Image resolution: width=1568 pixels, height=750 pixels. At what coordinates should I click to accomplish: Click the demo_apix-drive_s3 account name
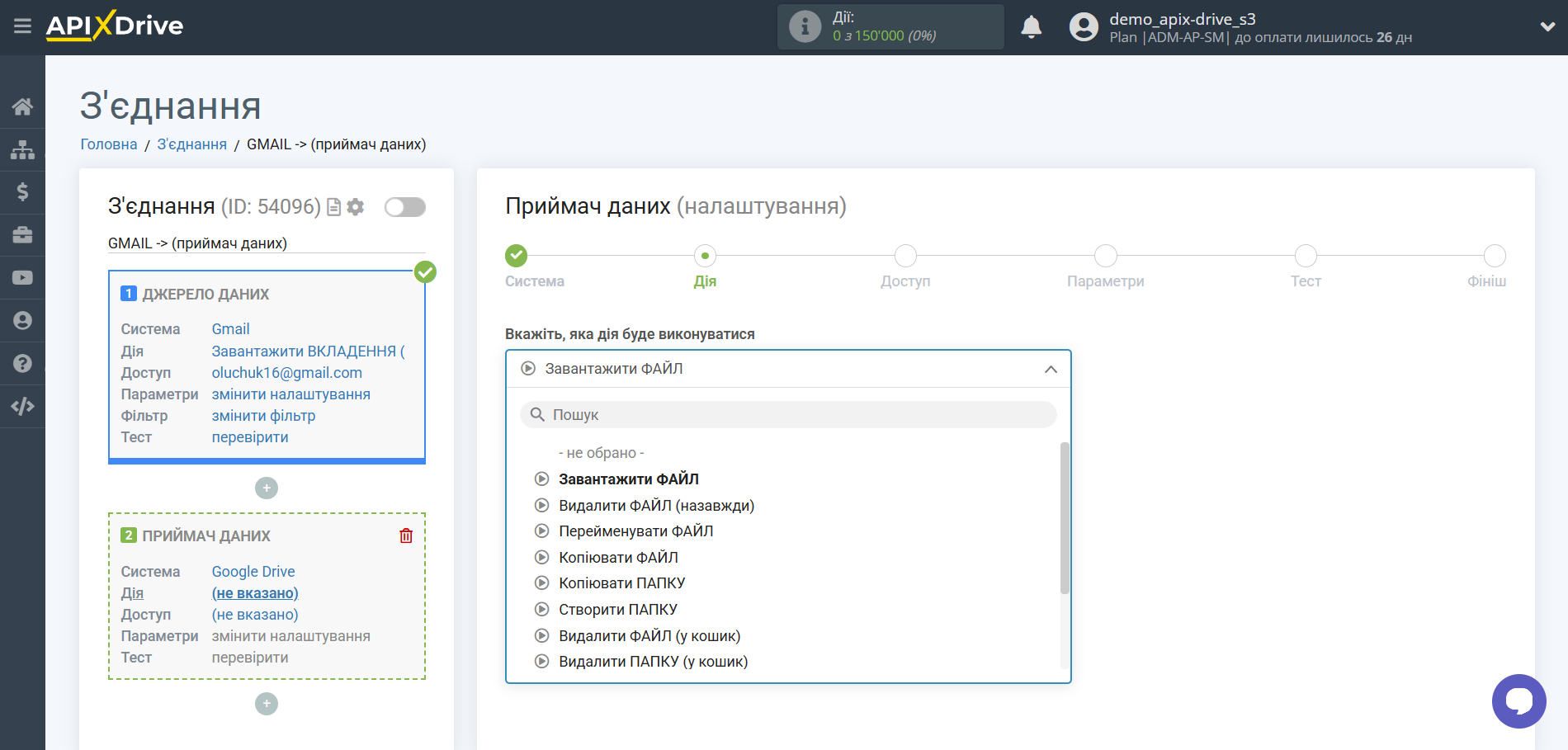[x=1183, y=19]
